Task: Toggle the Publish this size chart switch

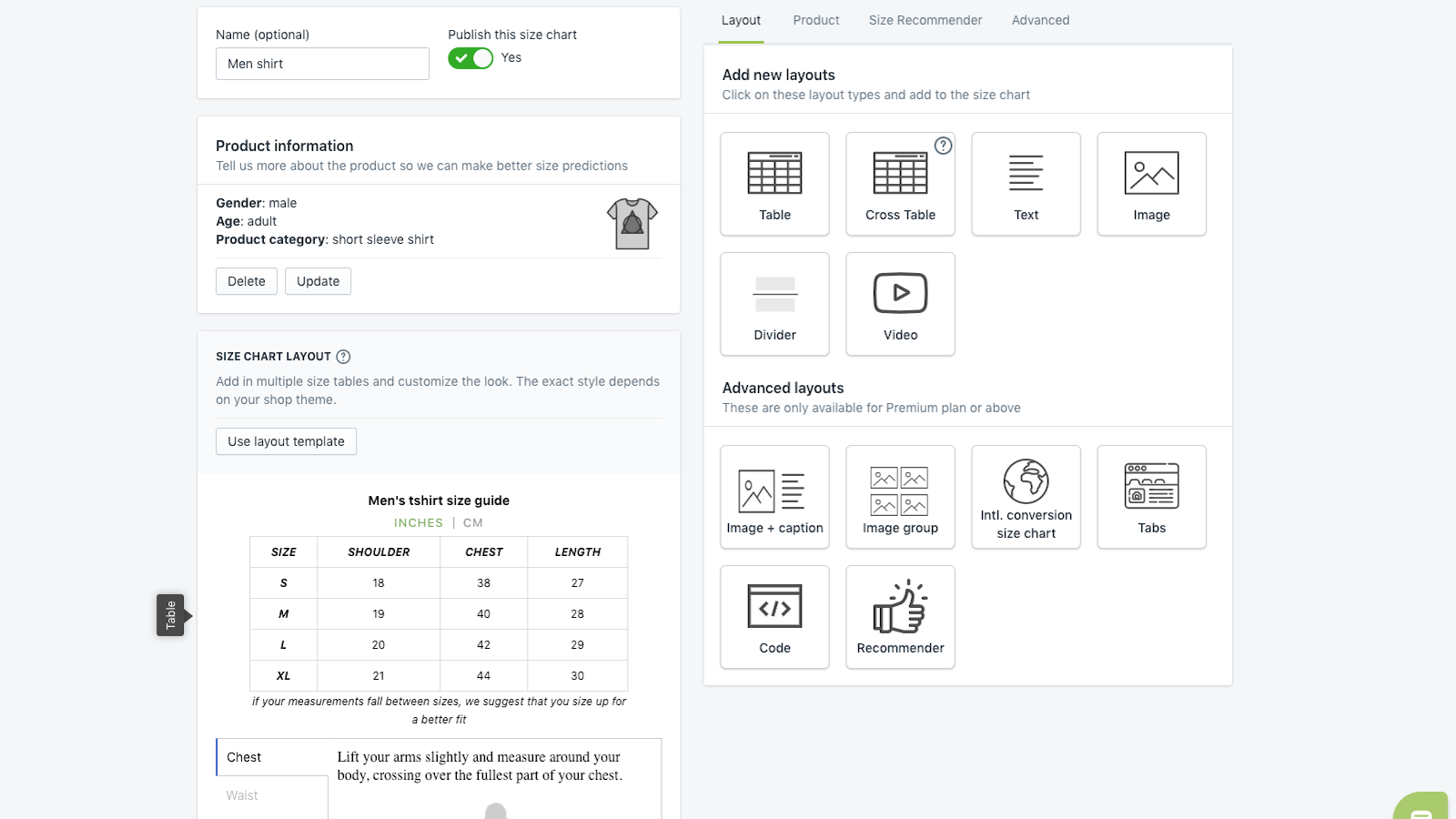Action: tap(470, 58)
